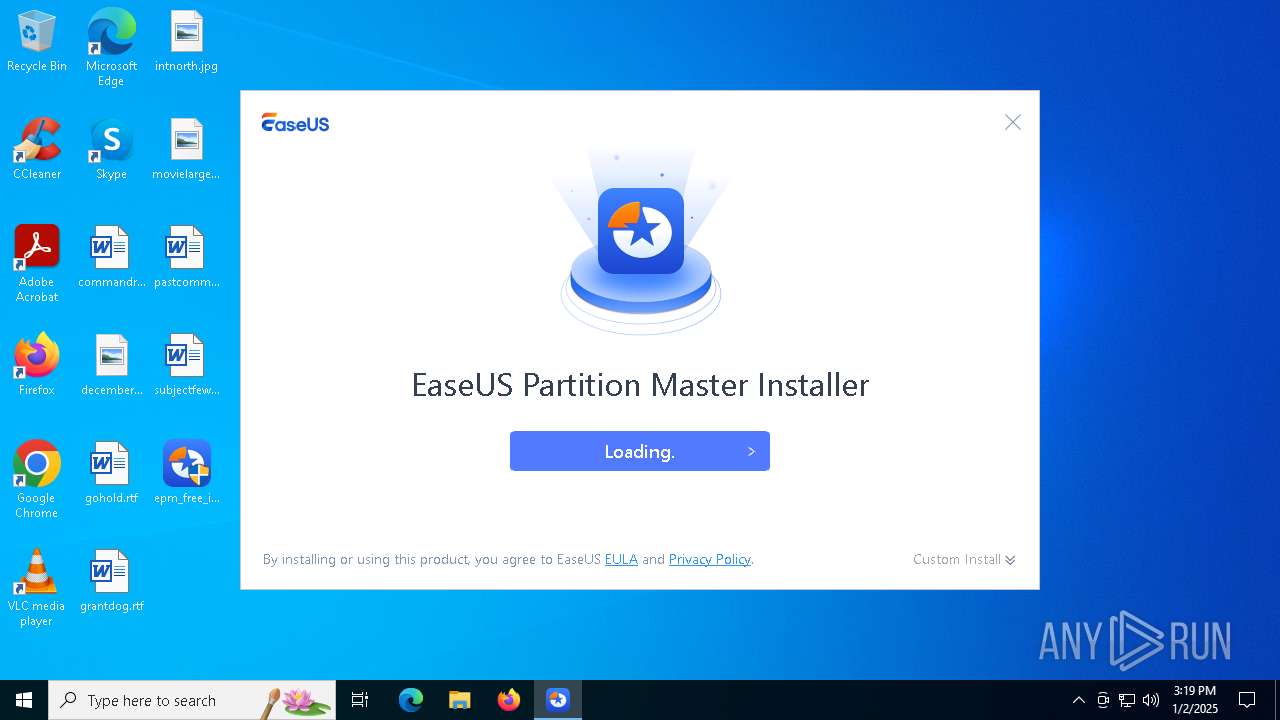The height and width of the screenshot is (720, 1280).
Task: Click the EaseUS logo in installer
Action: click(295, 123)
